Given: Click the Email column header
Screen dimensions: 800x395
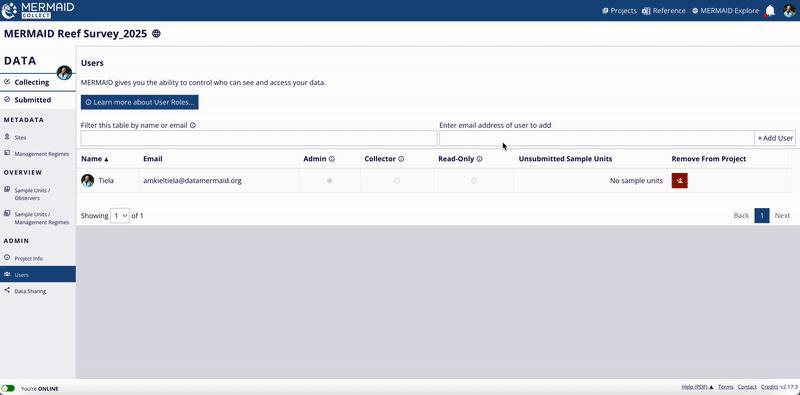Looking at the screenshot, I should point(153,159).
